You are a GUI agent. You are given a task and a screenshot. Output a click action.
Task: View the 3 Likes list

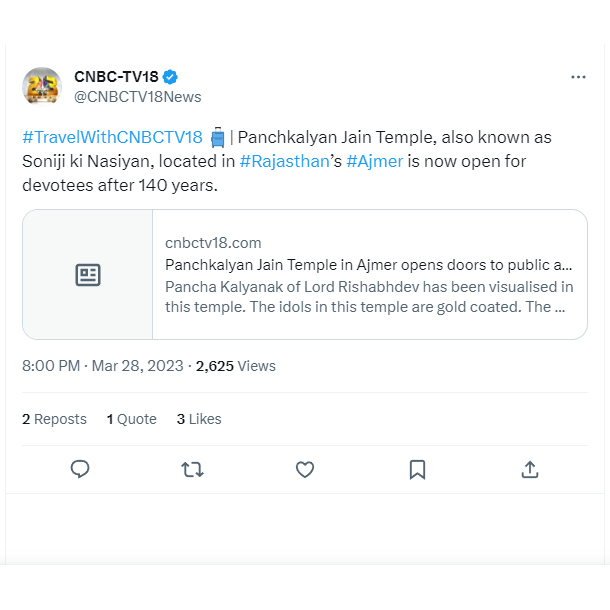(x=199, y=419)
